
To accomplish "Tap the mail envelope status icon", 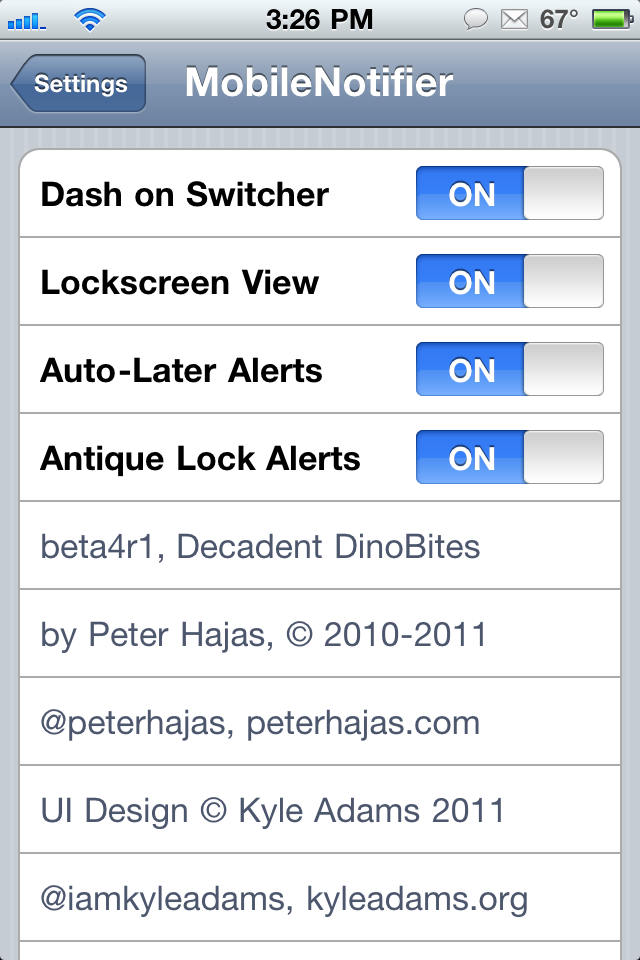I will coord(514,19).
